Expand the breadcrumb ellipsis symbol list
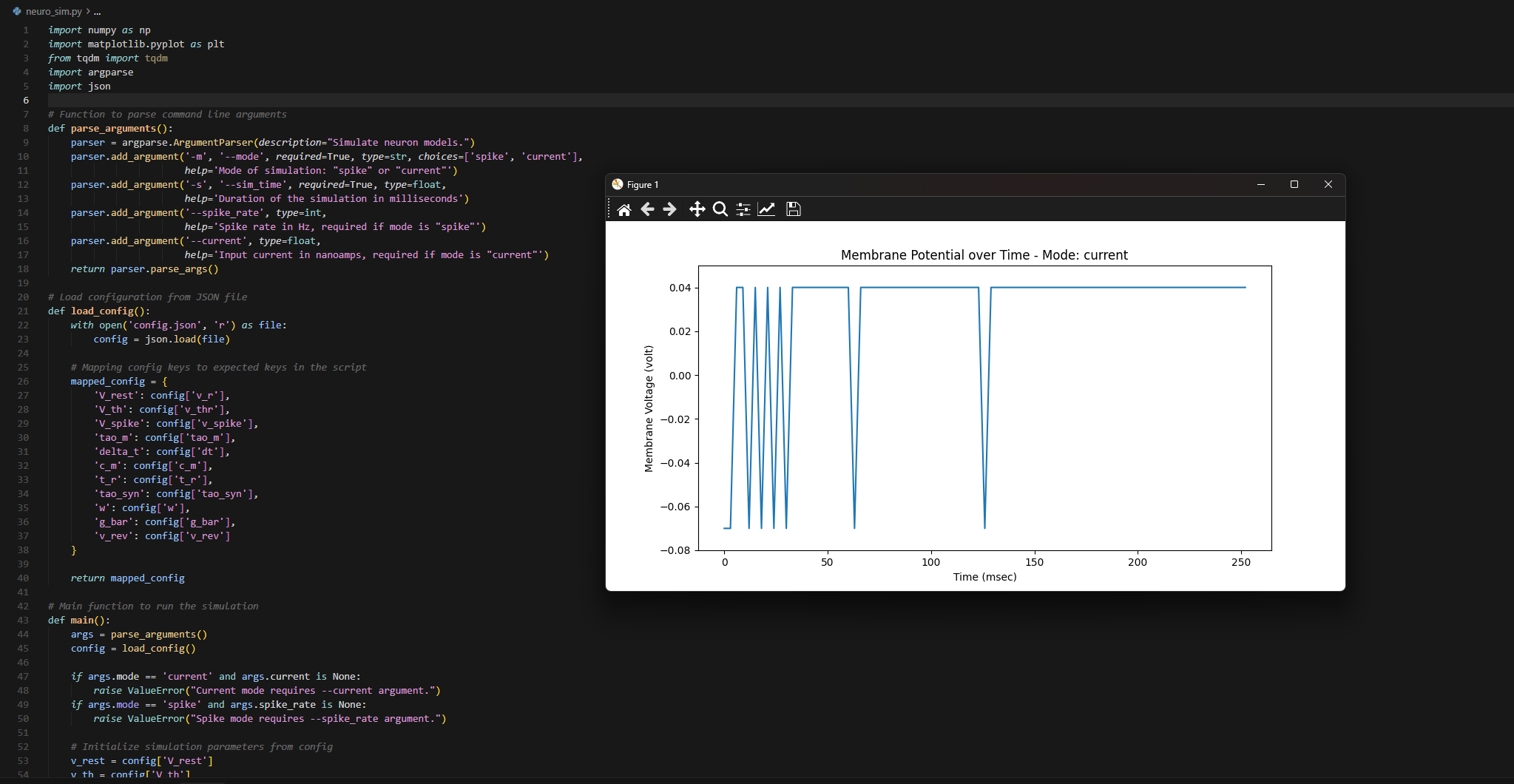 coord(97,12)
